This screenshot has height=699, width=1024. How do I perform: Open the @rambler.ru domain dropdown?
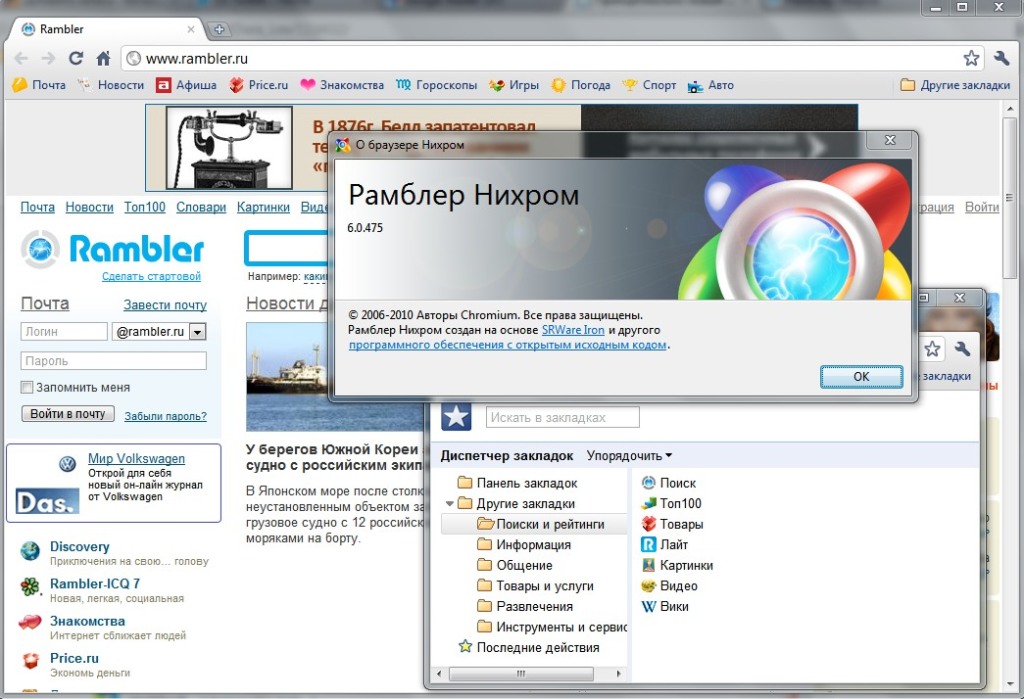[197, 332]
